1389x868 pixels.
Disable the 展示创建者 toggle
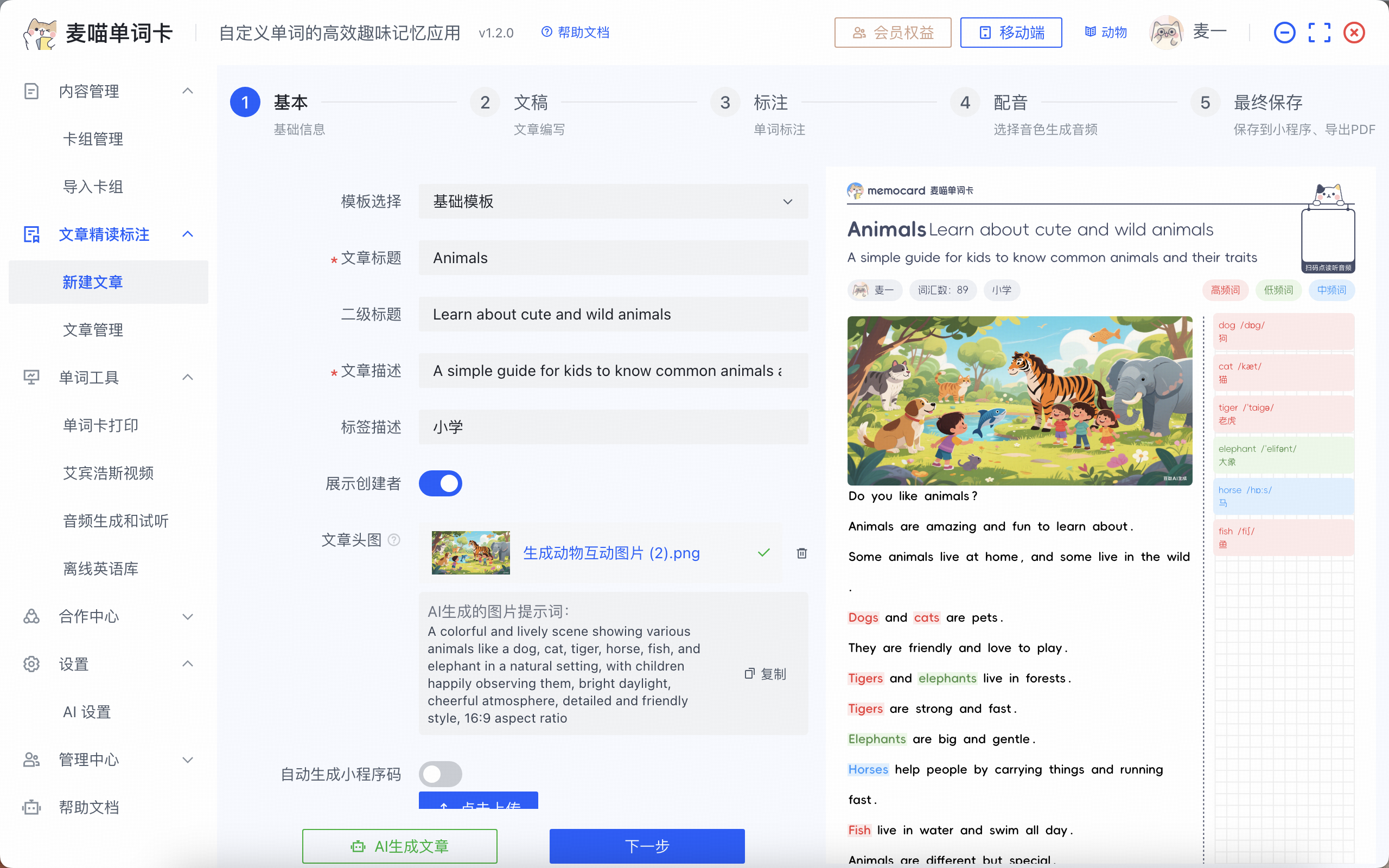pos(440,483)
